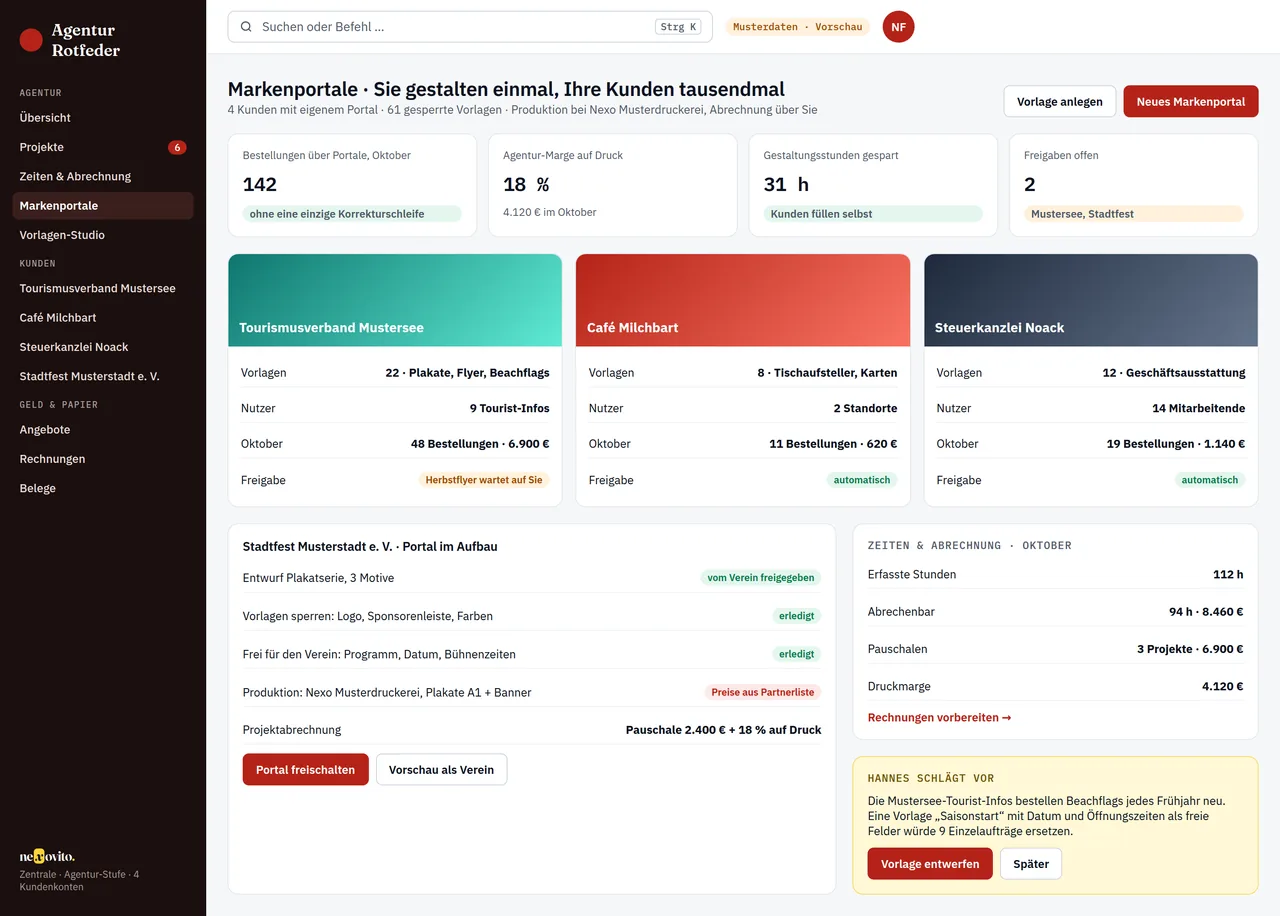Image resolution: width=1280 pixels, height=916 pixels.
Task: Select Markenportale in the sidebar
Action: 103,206
